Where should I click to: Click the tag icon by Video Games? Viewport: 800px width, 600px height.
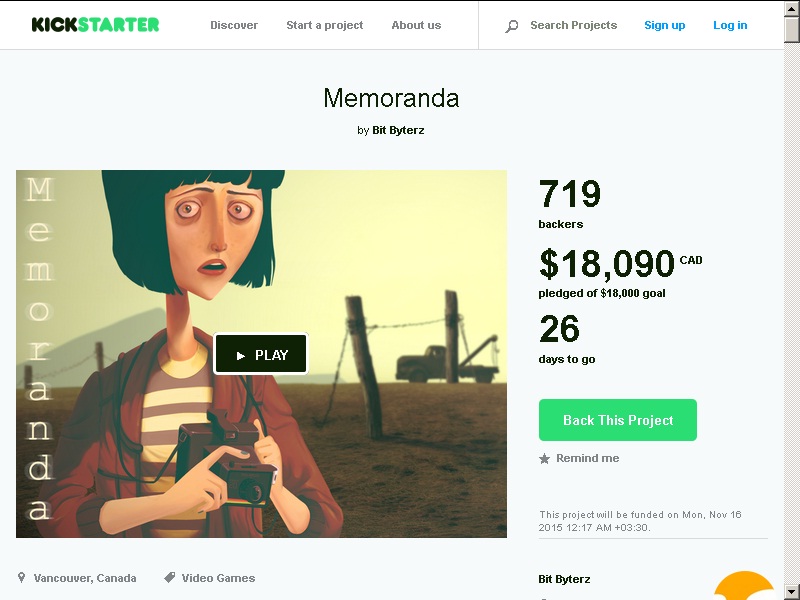tap(169, 578)
